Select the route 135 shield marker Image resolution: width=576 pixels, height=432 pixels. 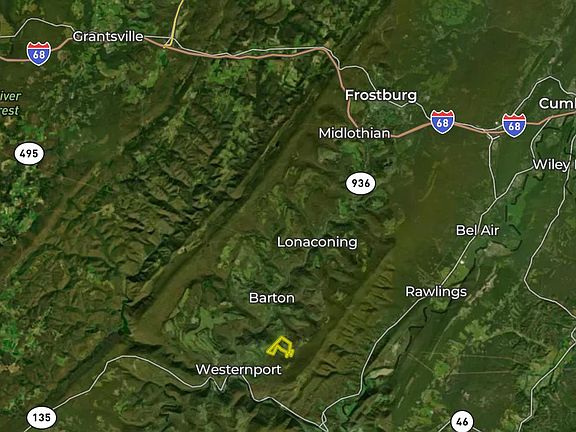(x=42, y=418)
